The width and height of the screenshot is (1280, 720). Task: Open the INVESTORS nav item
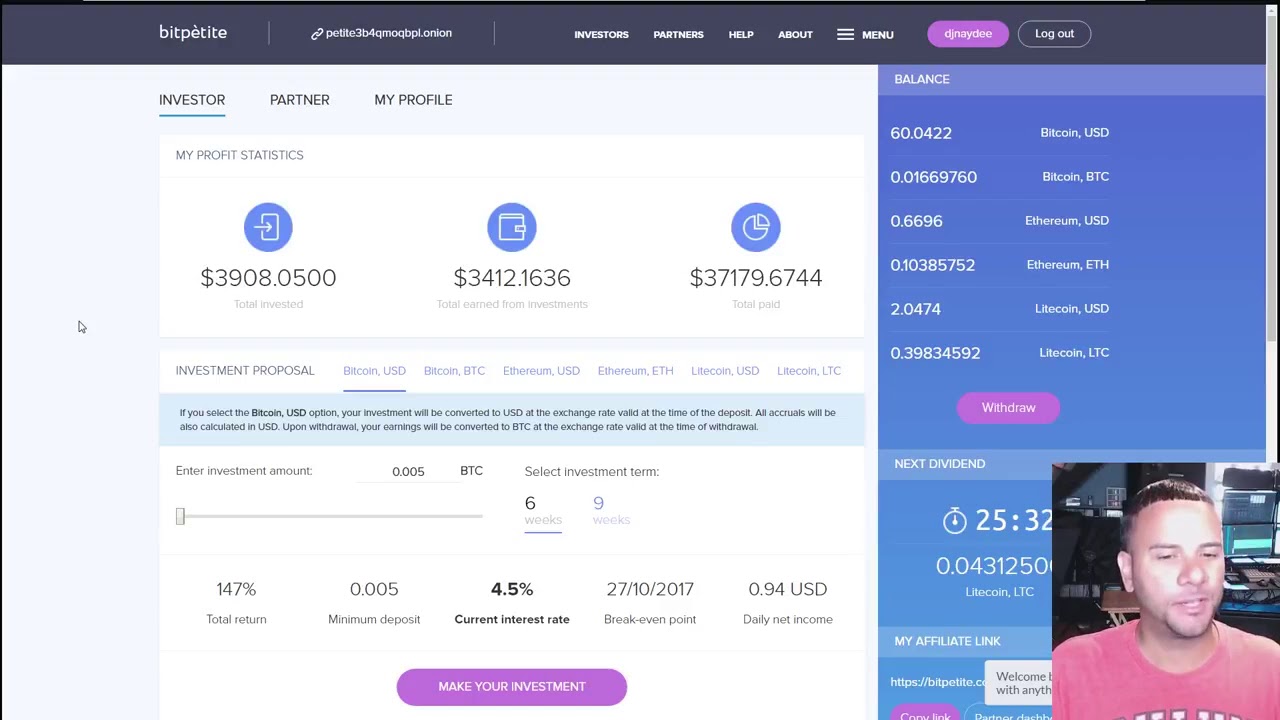pyautogui.click(x=601, y=34)
